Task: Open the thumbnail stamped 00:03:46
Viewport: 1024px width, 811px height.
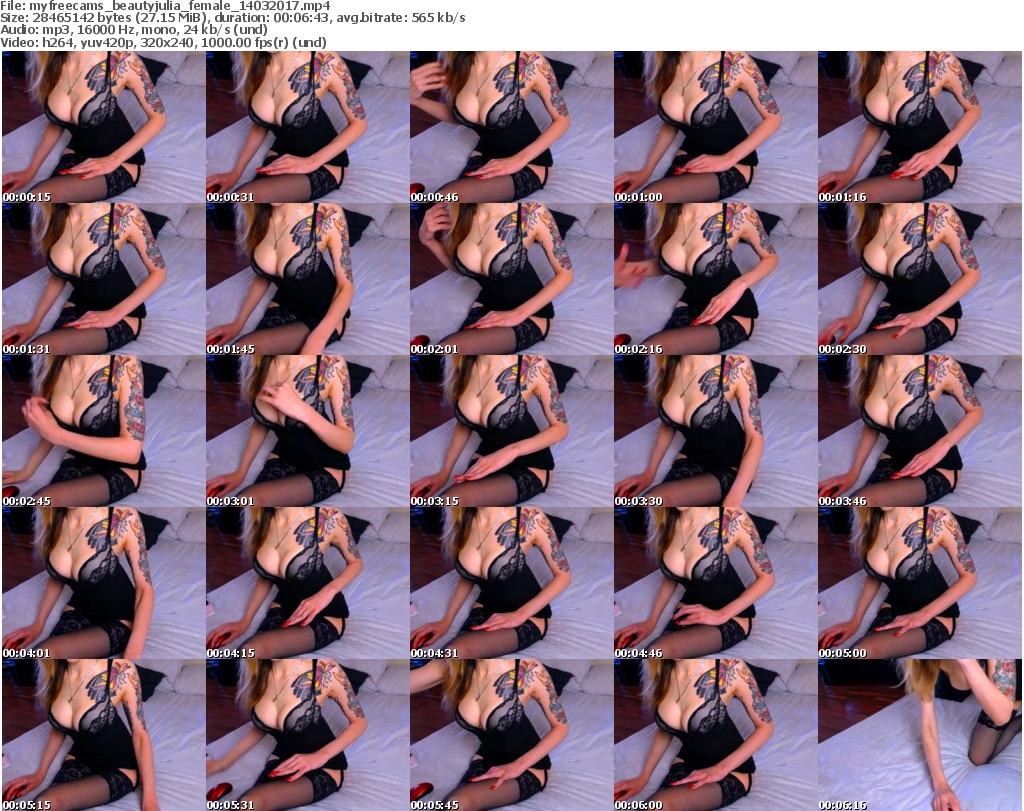Action: pos(920,431)
